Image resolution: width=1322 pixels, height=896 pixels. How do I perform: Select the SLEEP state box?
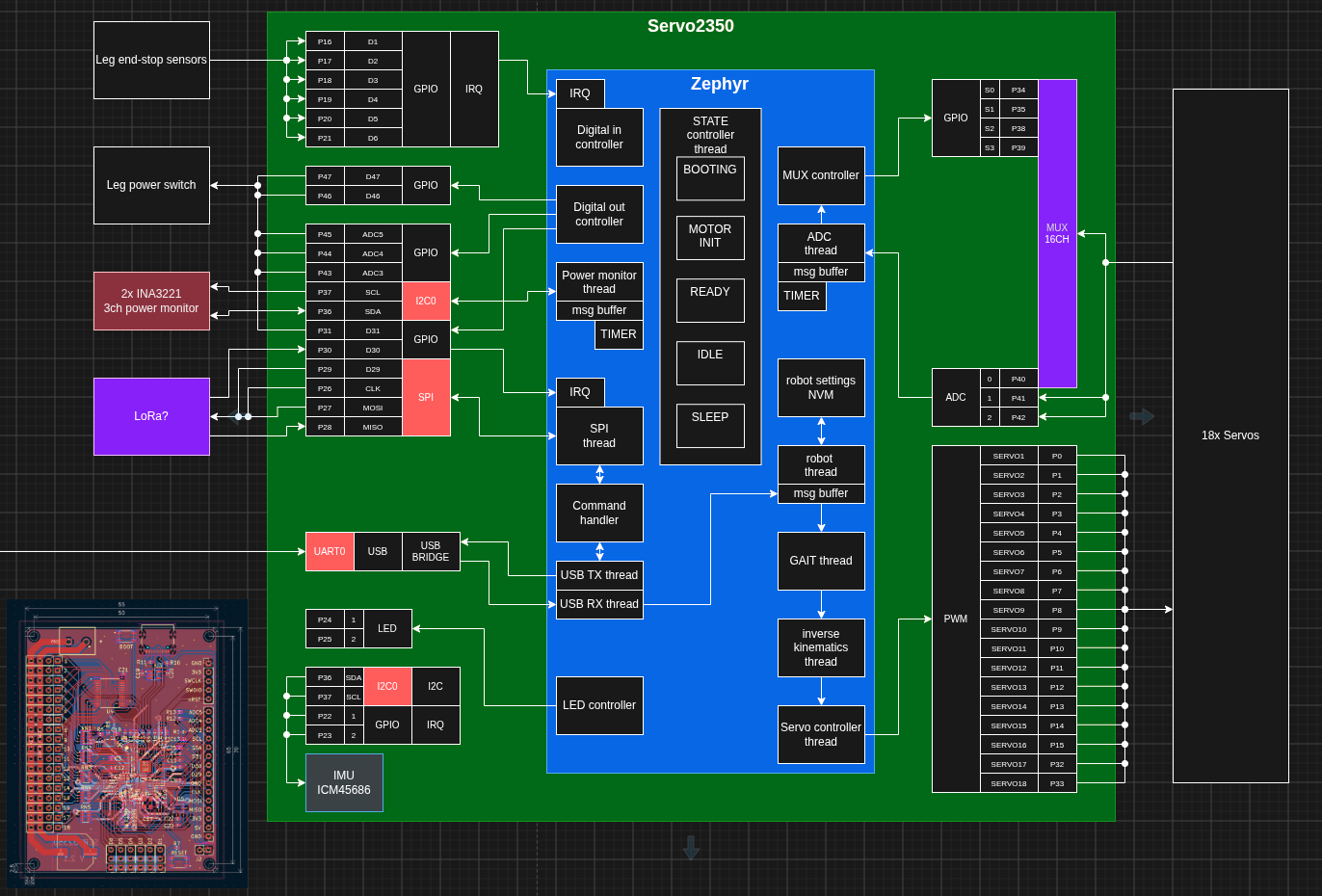(710, 425)
